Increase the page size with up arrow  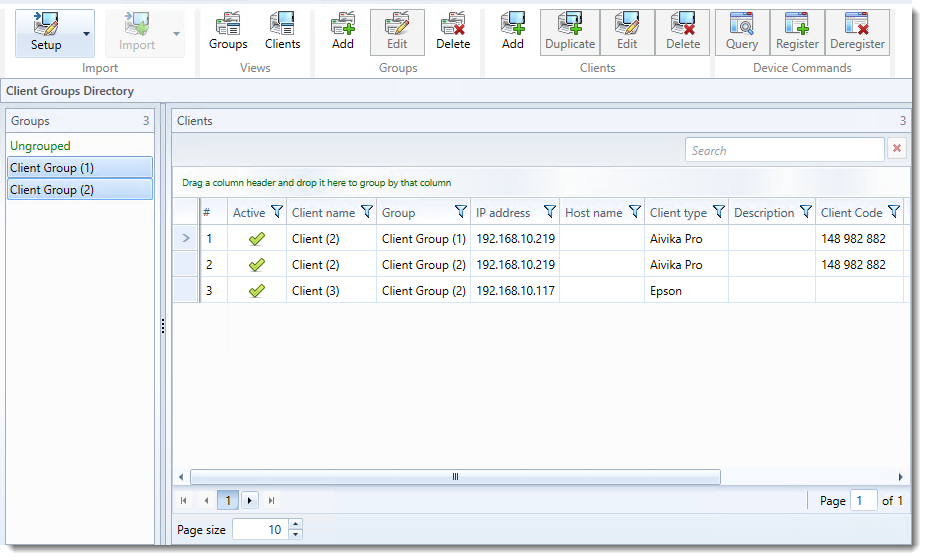pos(296,523)
